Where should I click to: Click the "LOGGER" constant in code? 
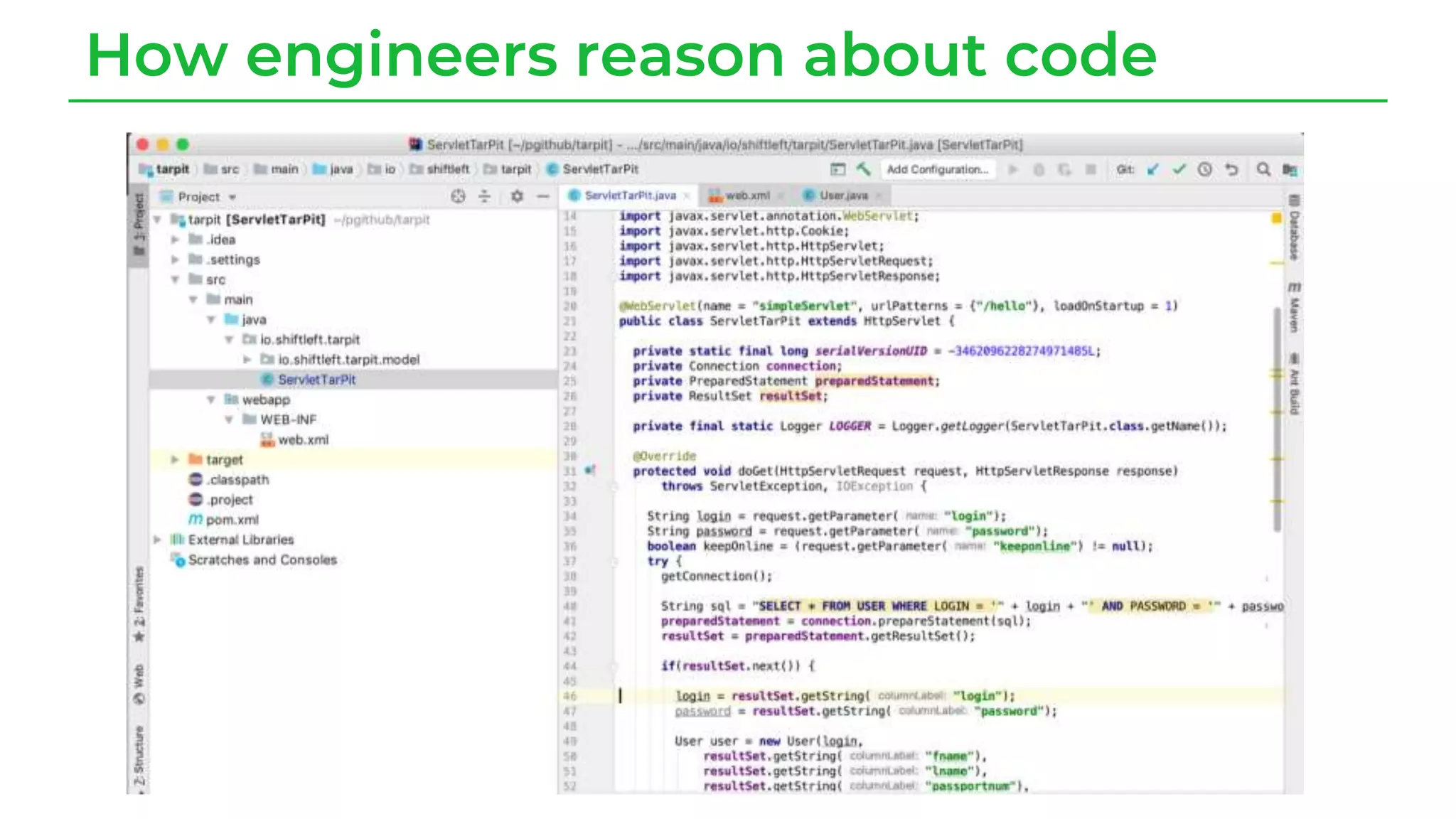click(x=850, y=426)
